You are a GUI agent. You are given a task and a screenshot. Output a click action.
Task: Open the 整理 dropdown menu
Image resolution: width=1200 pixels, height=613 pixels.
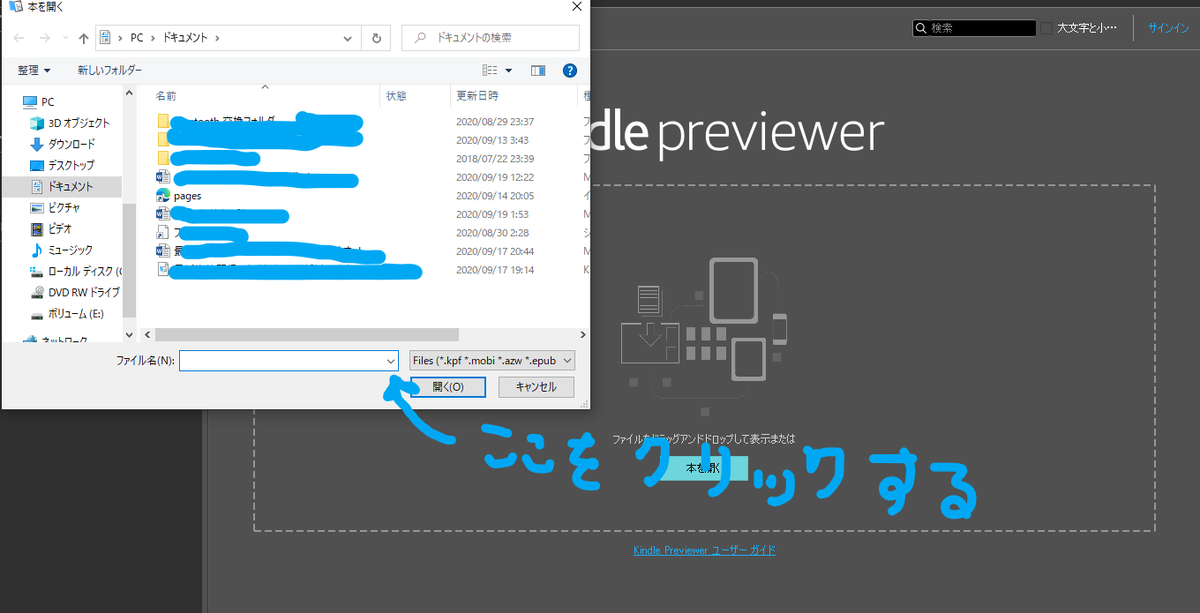point(33,70)
